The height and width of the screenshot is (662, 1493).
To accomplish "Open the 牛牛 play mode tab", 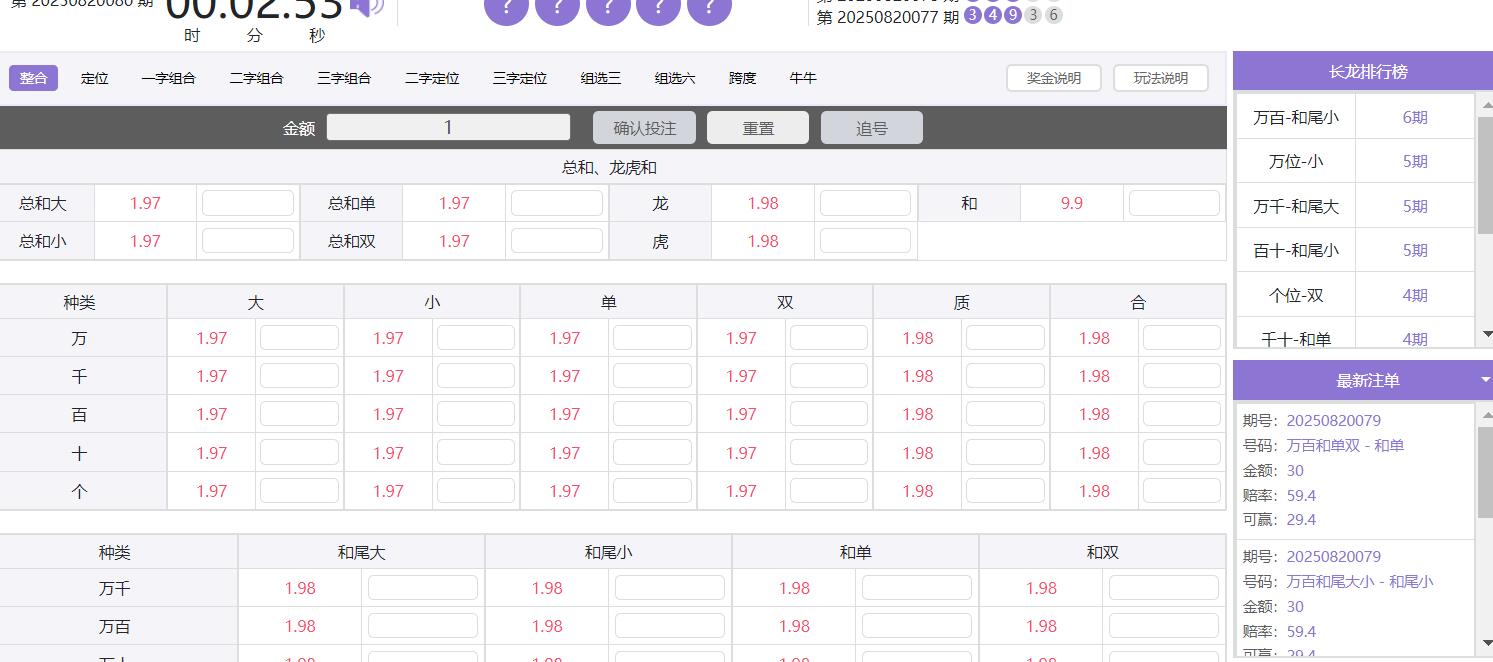I will point(803,77).
